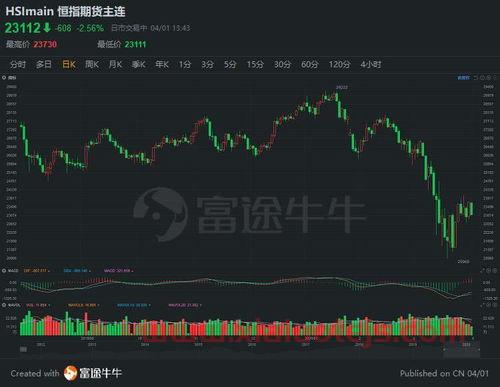Open the 分时 intraday view
The image size is (500, 387).
click(18, 64)
